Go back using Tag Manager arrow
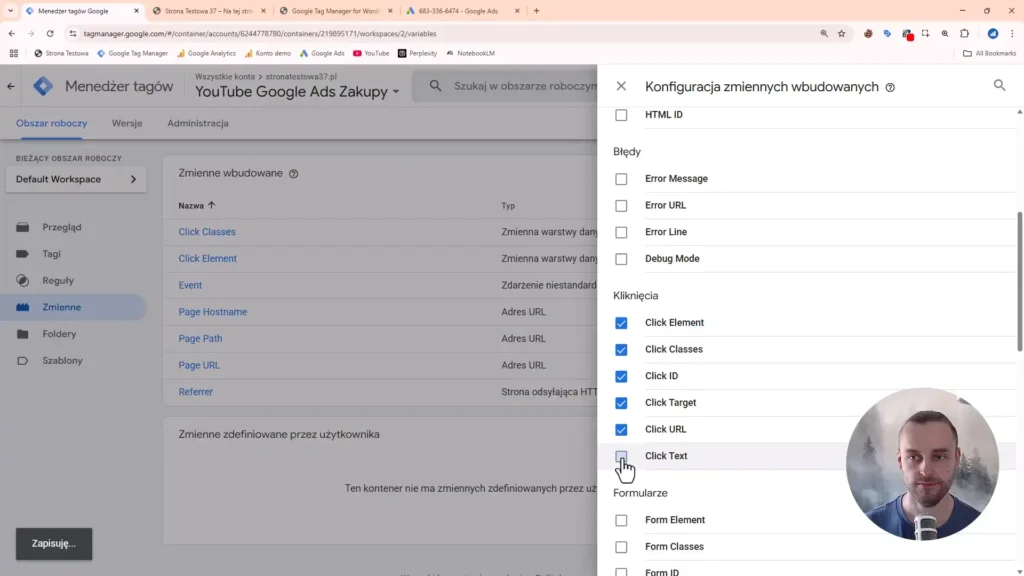 [11, 86]
